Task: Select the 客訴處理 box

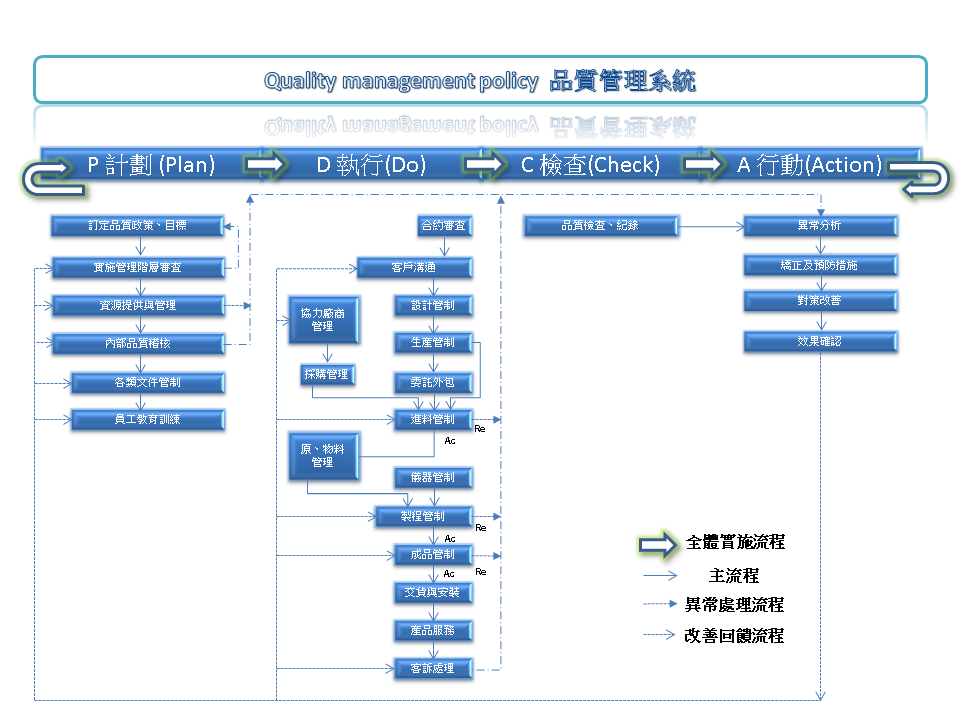Action: coord(433,669)
